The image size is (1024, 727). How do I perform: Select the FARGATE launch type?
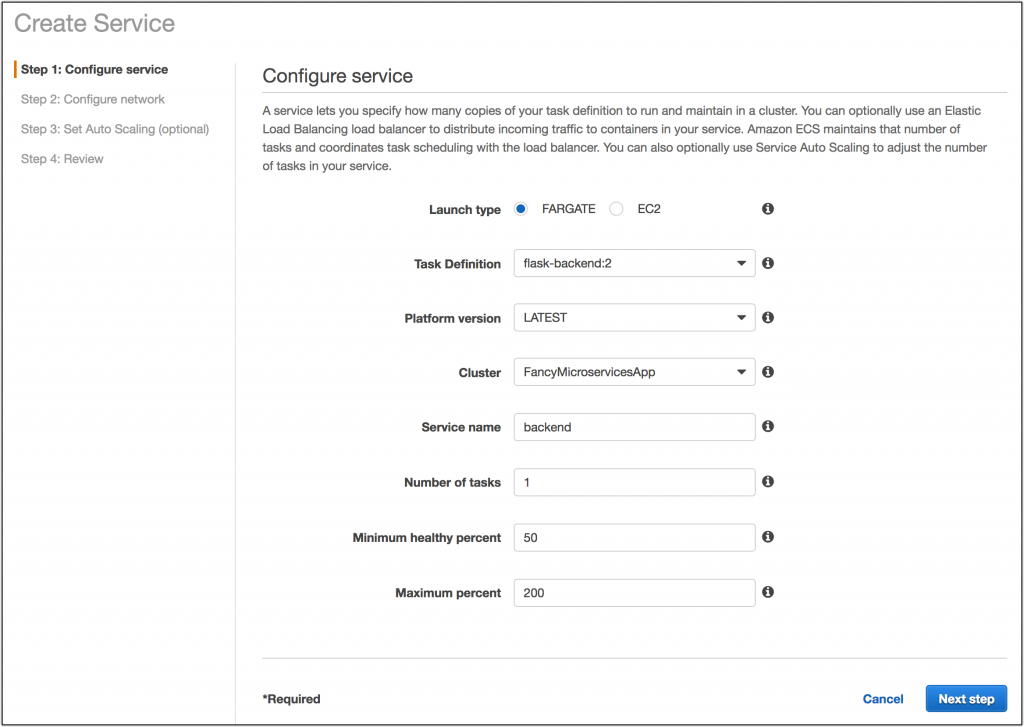pos(521,209)
